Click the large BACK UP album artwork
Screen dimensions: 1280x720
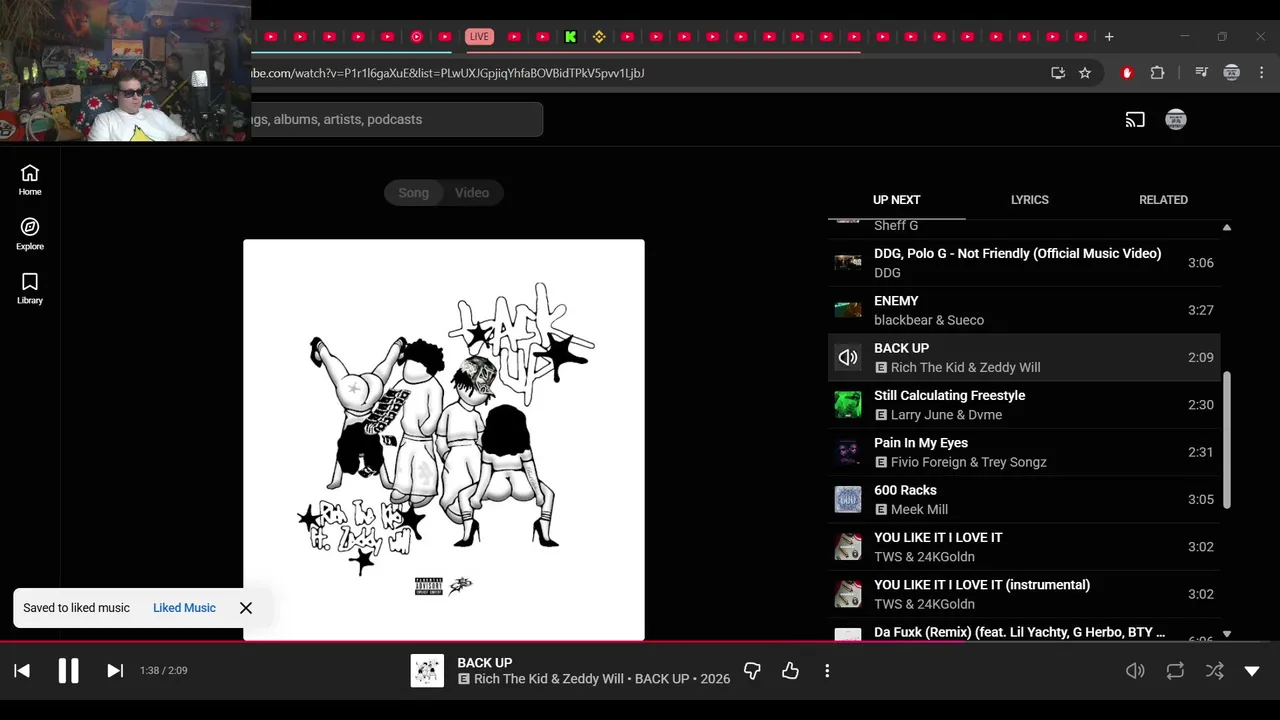[444, 440]
